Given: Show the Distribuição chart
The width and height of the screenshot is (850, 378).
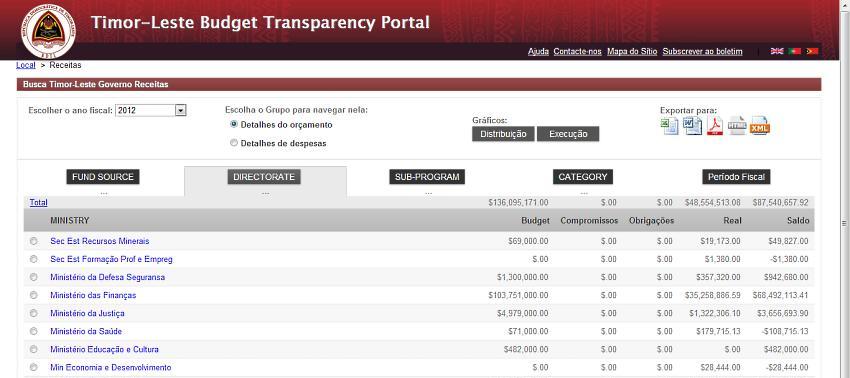Looking at the screenshot, I should (x=503, y=134).
